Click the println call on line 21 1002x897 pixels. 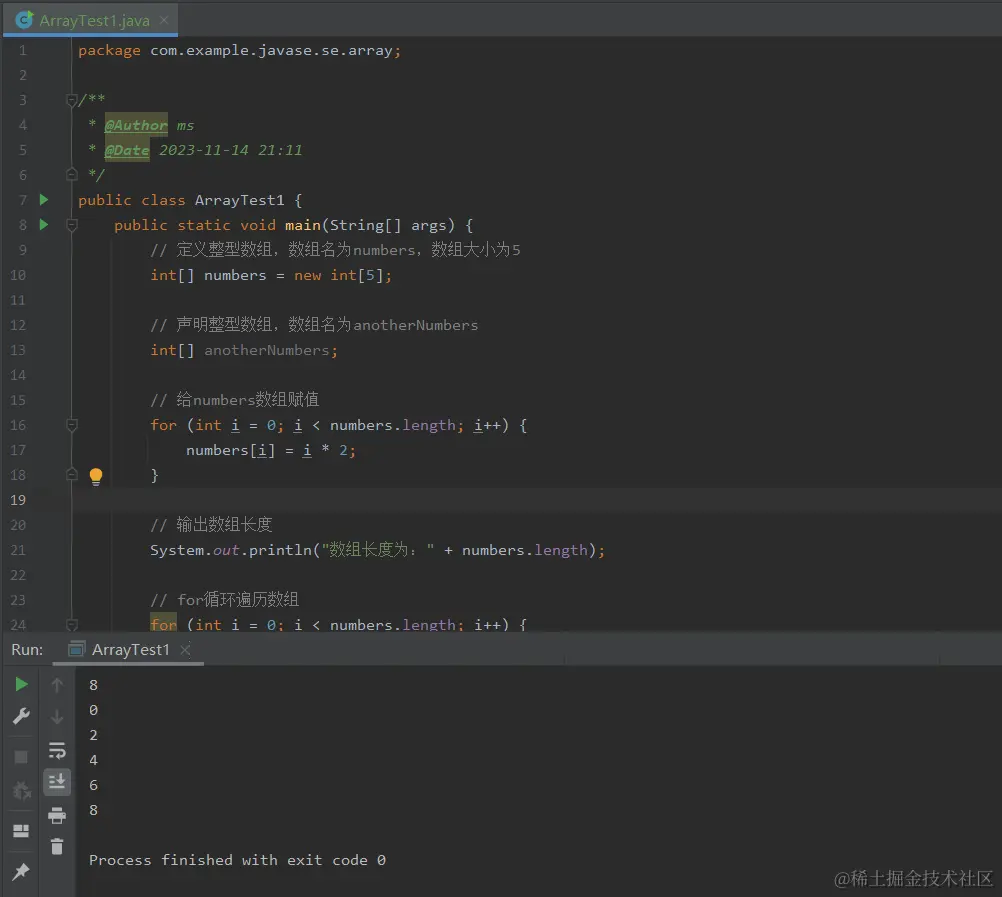click(280, 550)
